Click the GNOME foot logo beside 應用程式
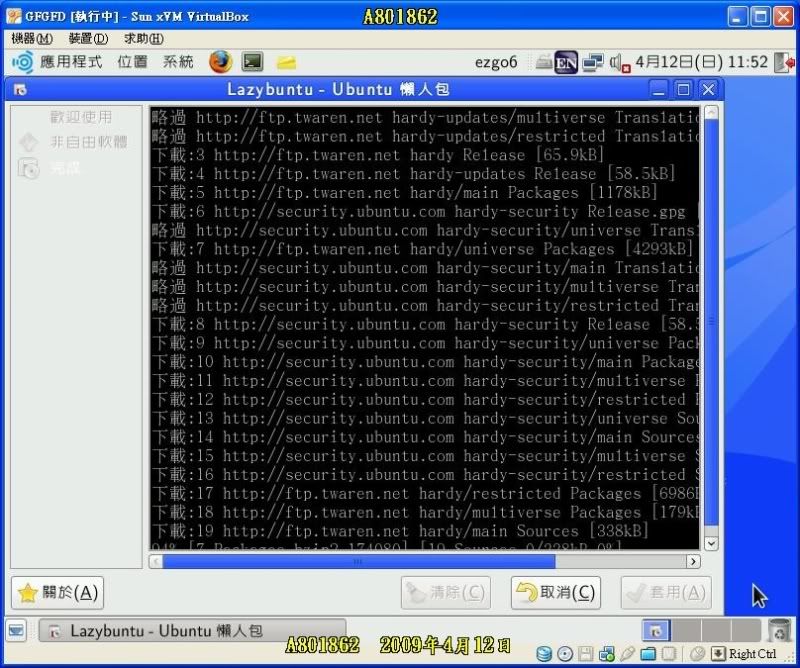 [x=22, y=62]
